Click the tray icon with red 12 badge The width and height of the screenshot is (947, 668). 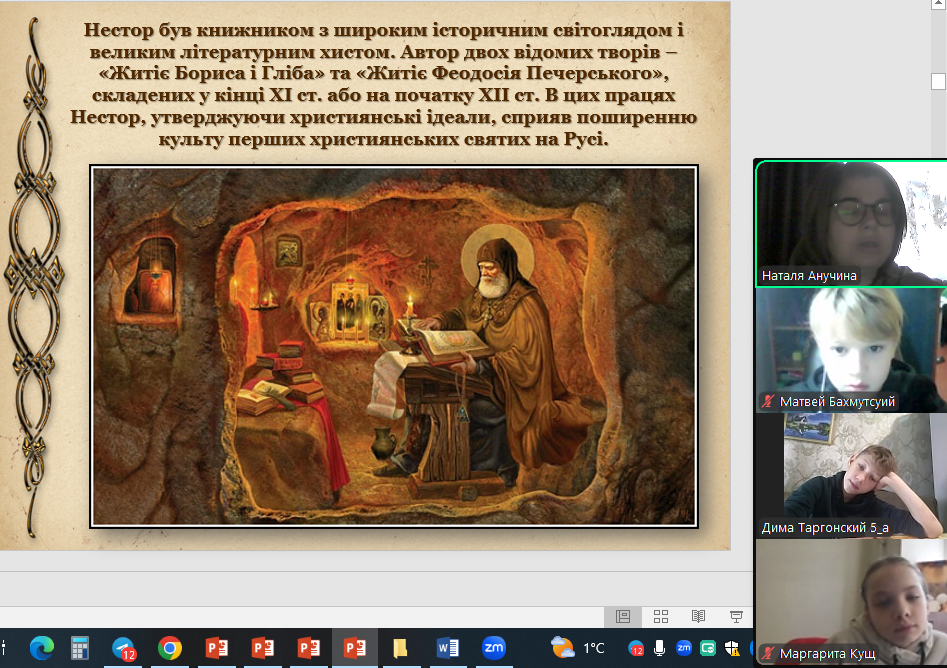click(635, 648)
